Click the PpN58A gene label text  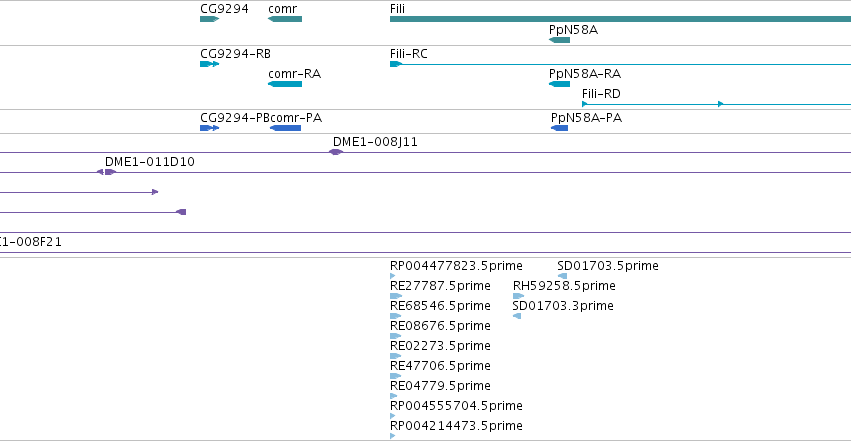click(573, 30)
